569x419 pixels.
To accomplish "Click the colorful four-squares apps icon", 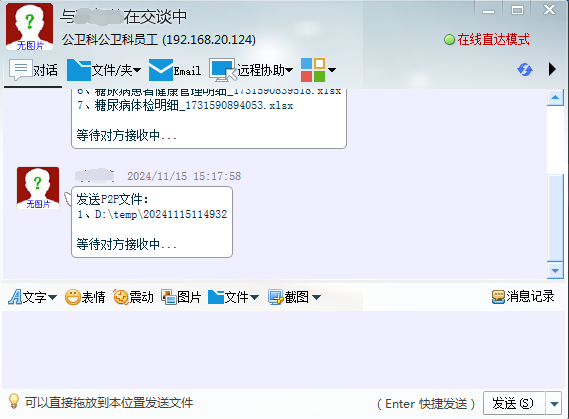I will pyautogui.click(x=313, y=70).
